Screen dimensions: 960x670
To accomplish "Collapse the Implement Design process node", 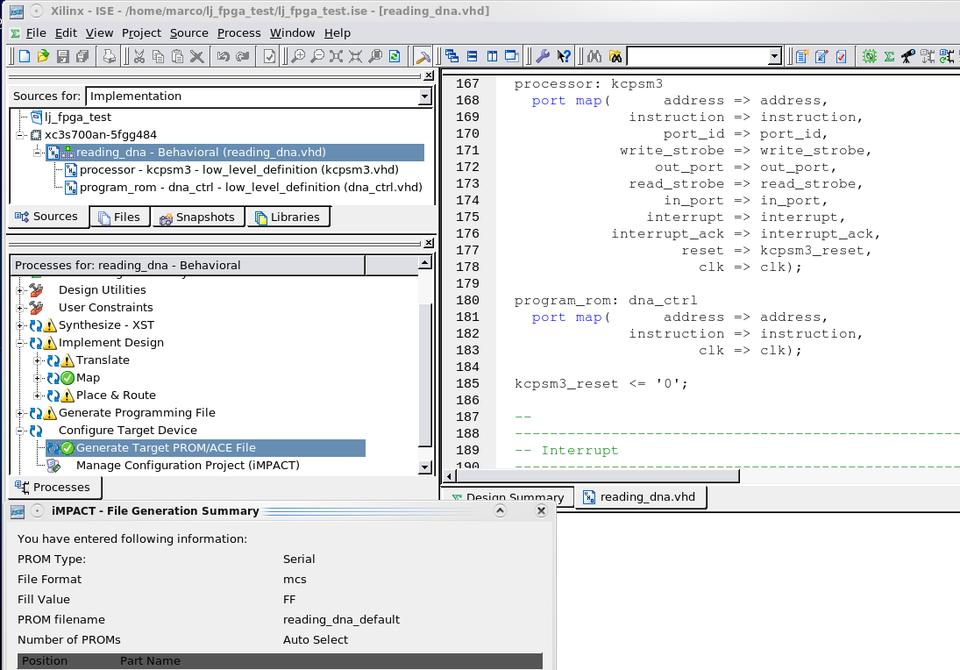I will 20,343.
